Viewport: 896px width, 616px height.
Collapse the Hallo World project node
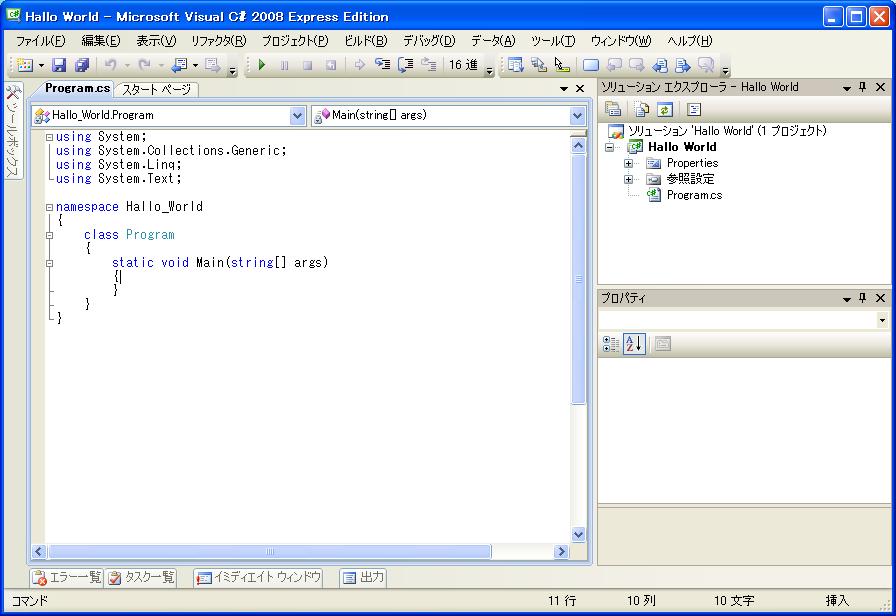coord(610,147)
